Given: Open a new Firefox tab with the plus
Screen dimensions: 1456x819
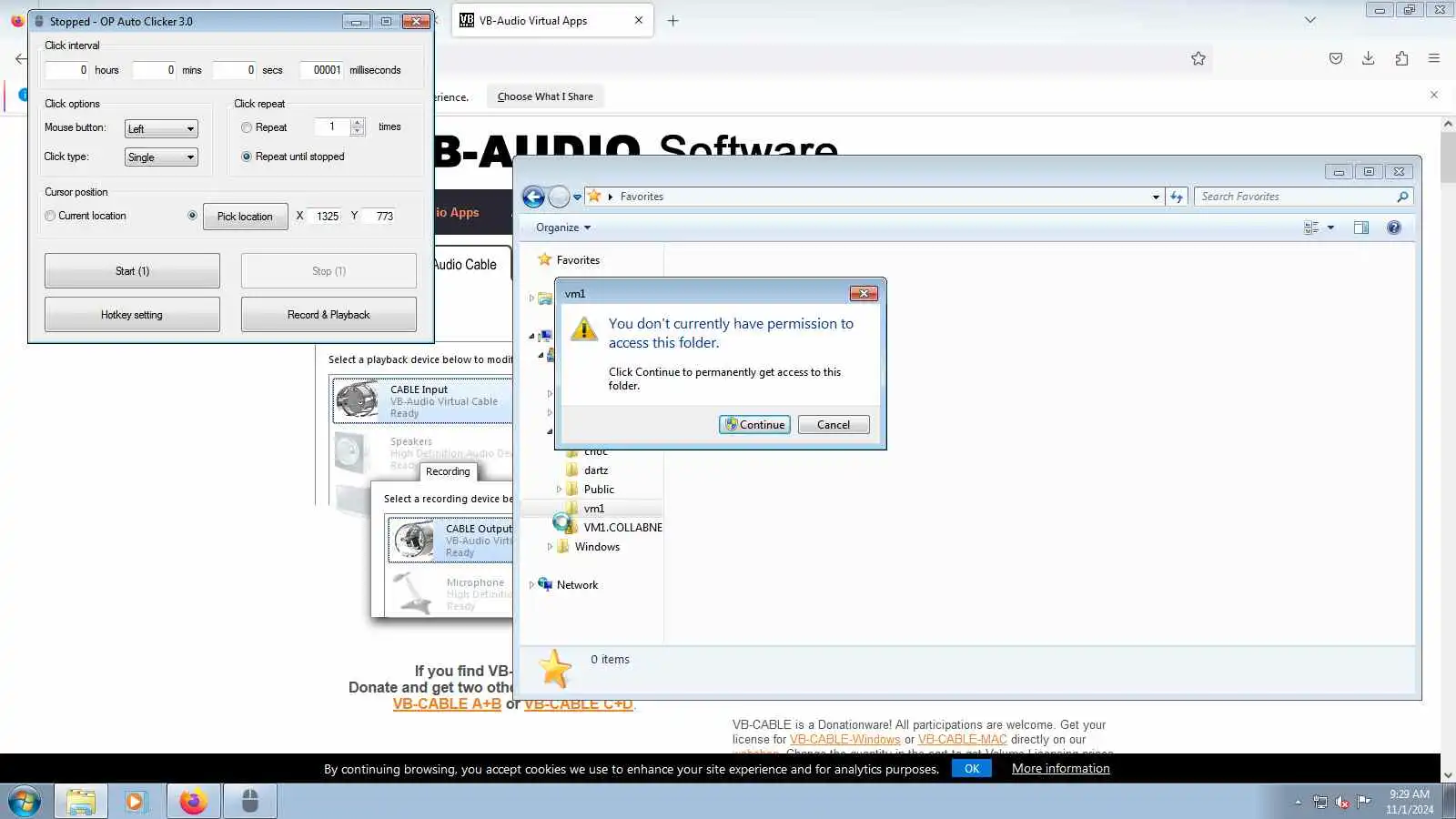Looking at the screenshot, I should pos(673,21).
